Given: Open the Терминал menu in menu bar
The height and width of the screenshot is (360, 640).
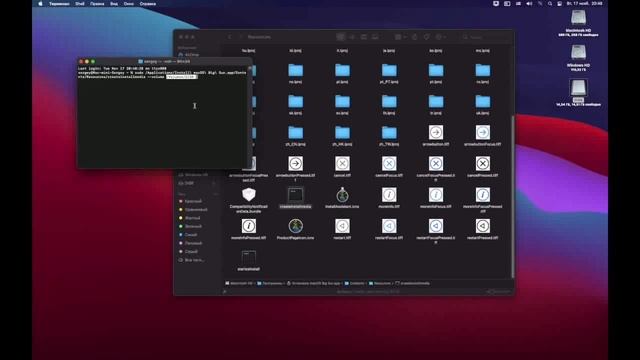Looking at the screenshot, I should point(59,4).
